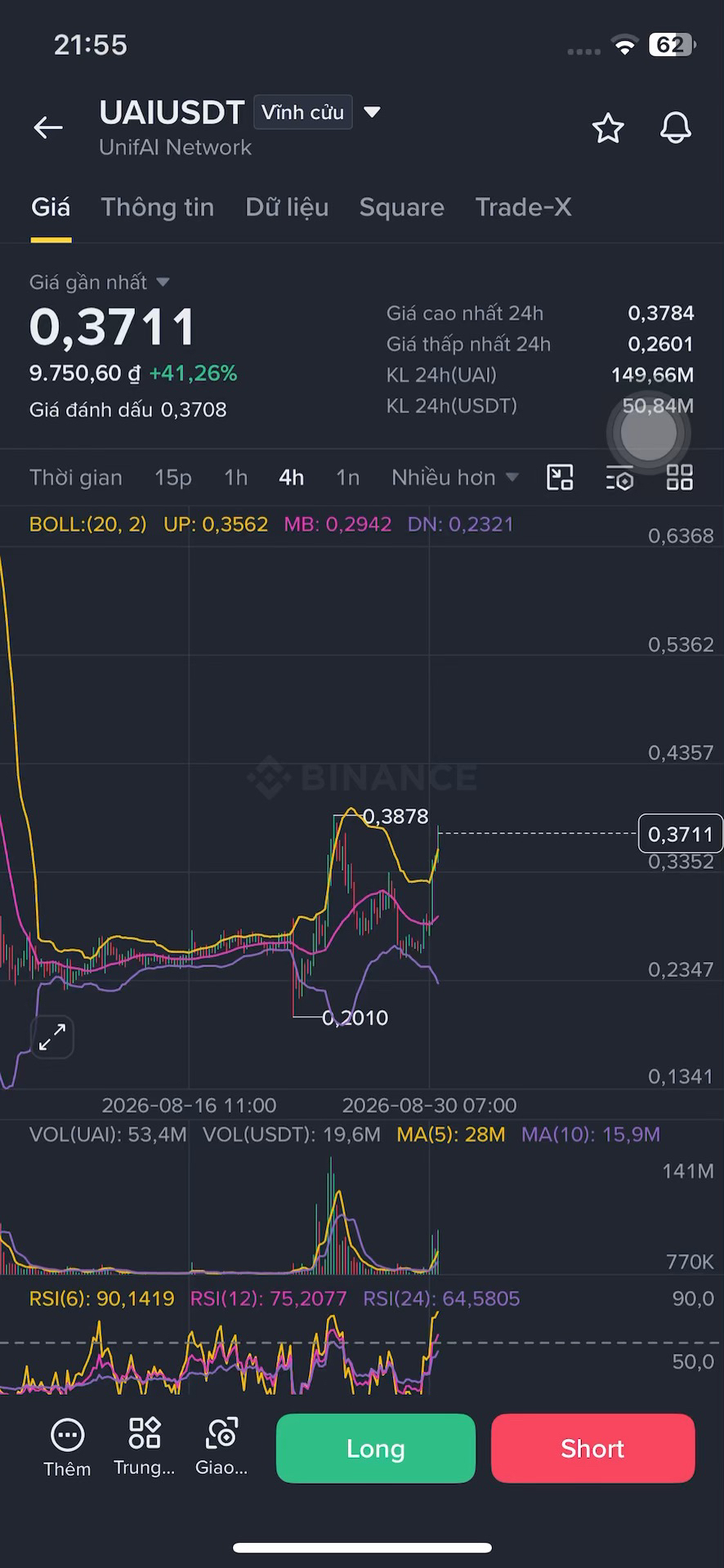Open the chart drawing tools icon

(560, 477)
